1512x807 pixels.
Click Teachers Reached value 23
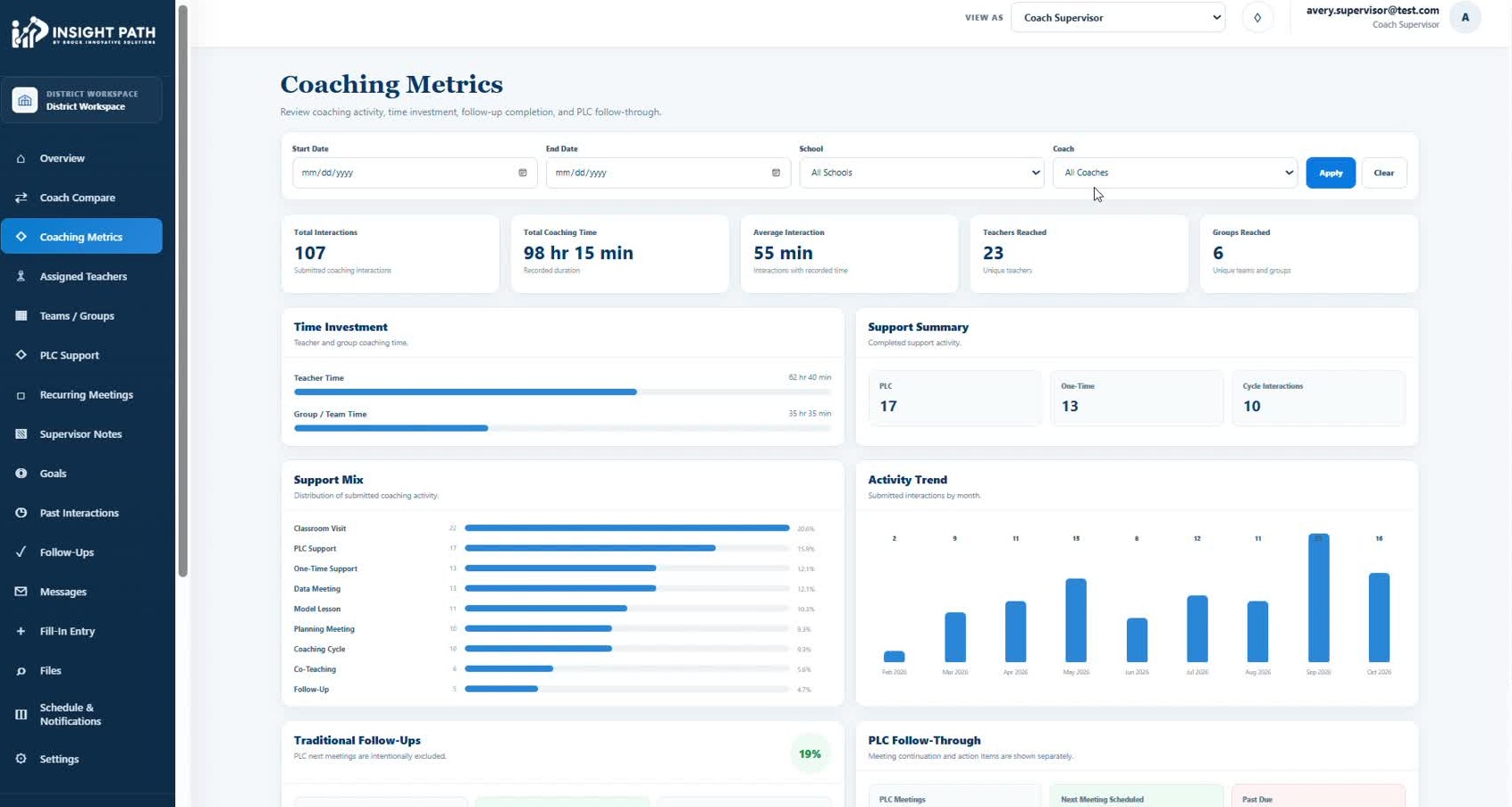pos(993,253)
